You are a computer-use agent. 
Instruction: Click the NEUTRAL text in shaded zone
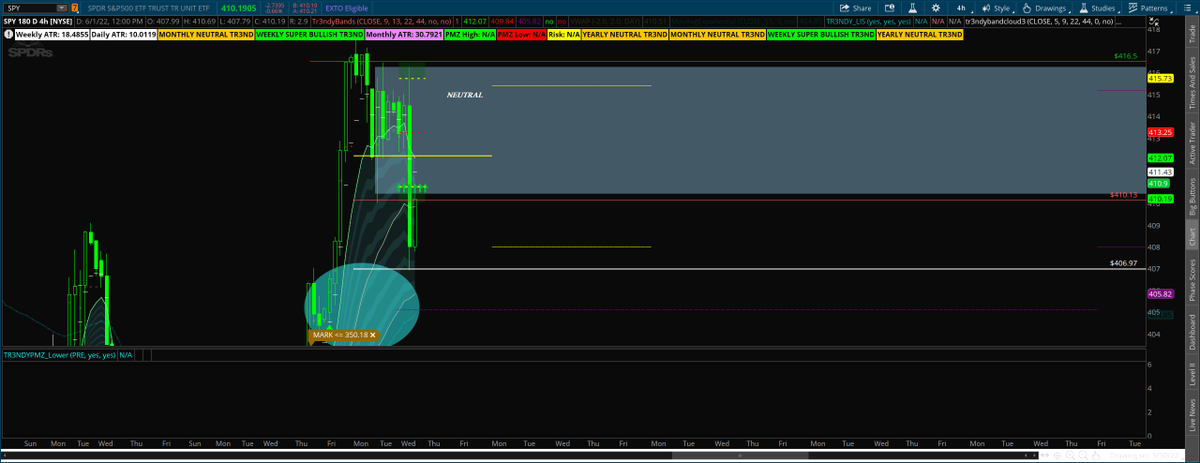click(x=464, y=95)
